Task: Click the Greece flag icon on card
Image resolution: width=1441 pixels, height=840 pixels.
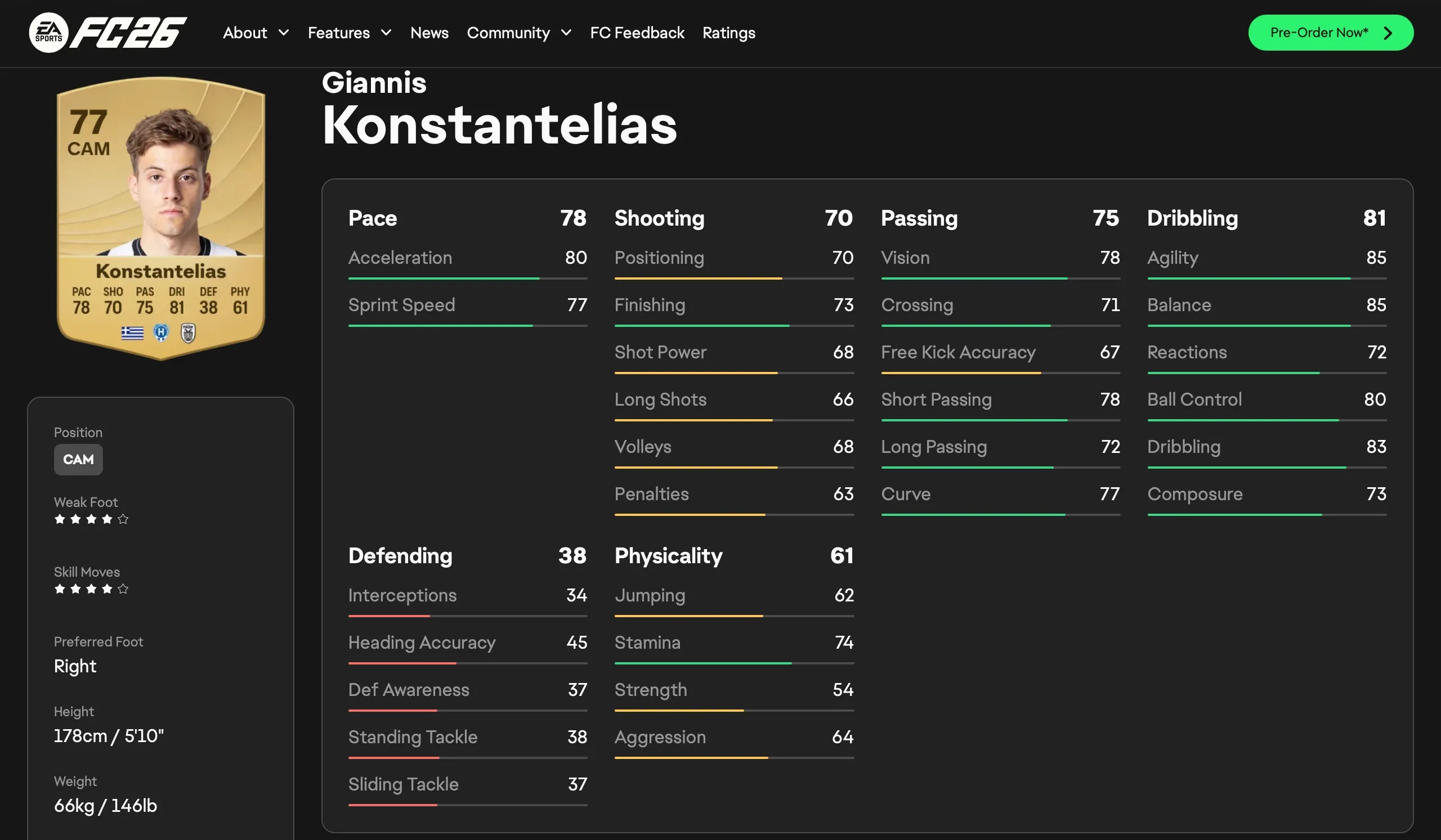Action: point(132,333)
